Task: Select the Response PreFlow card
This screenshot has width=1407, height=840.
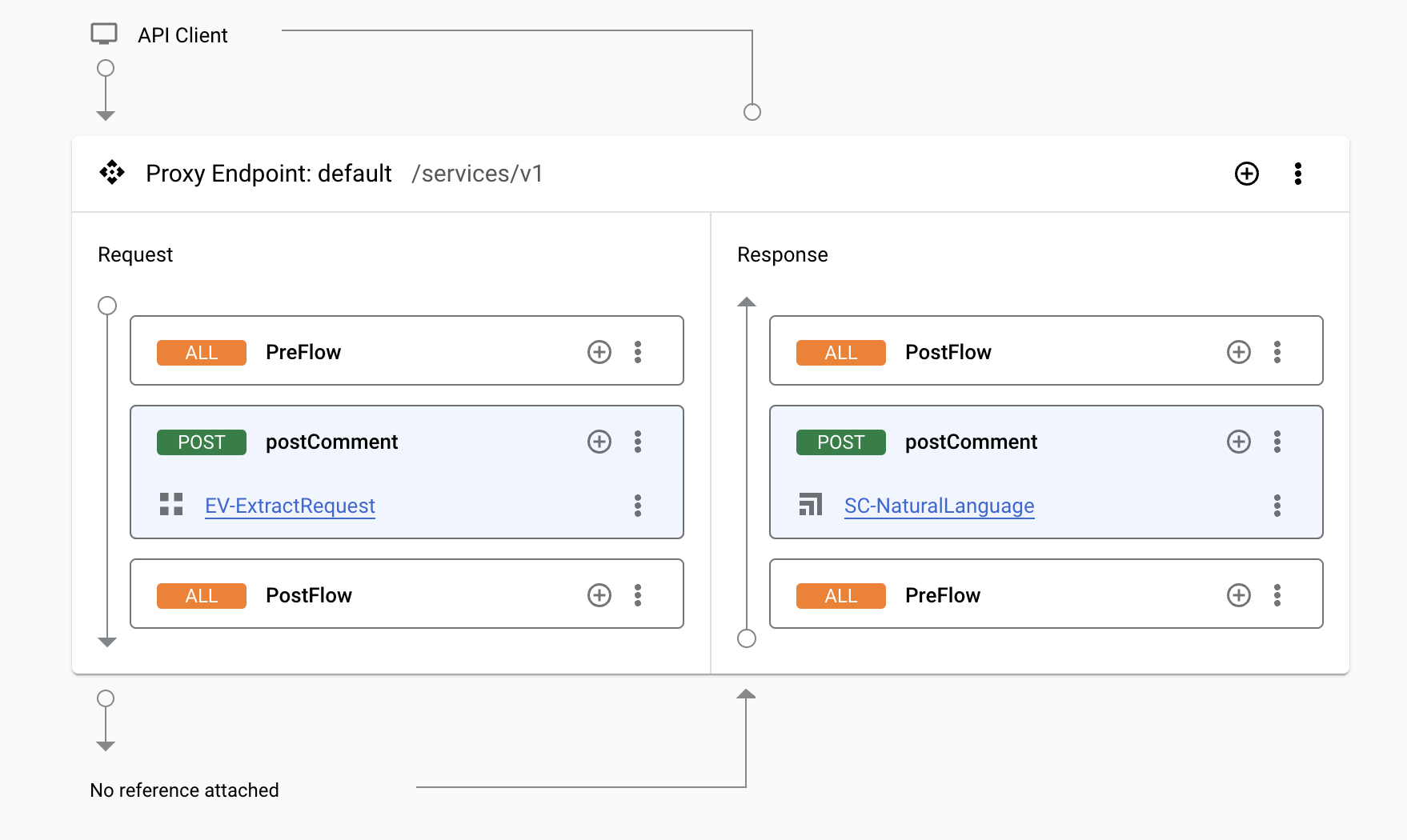Action: pos(1046,594)
